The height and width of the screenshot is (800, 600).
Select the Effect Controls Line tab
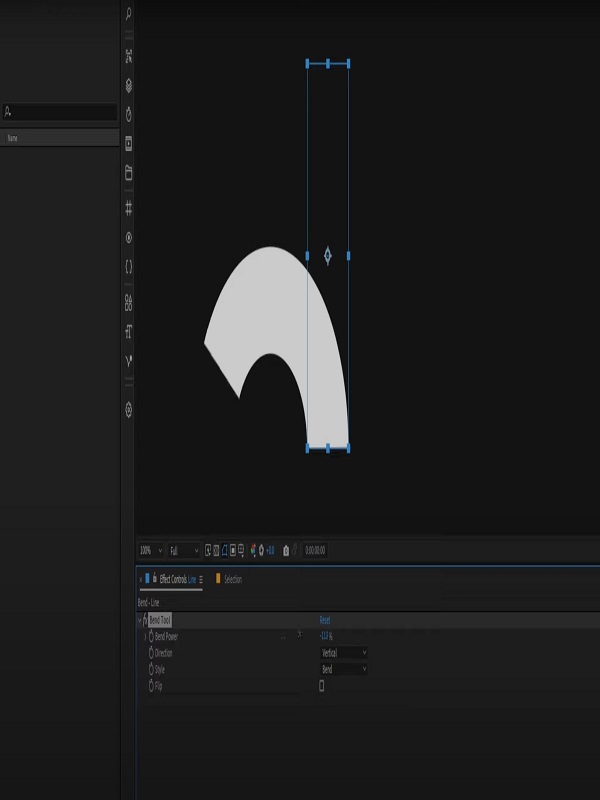click(178, 580)
